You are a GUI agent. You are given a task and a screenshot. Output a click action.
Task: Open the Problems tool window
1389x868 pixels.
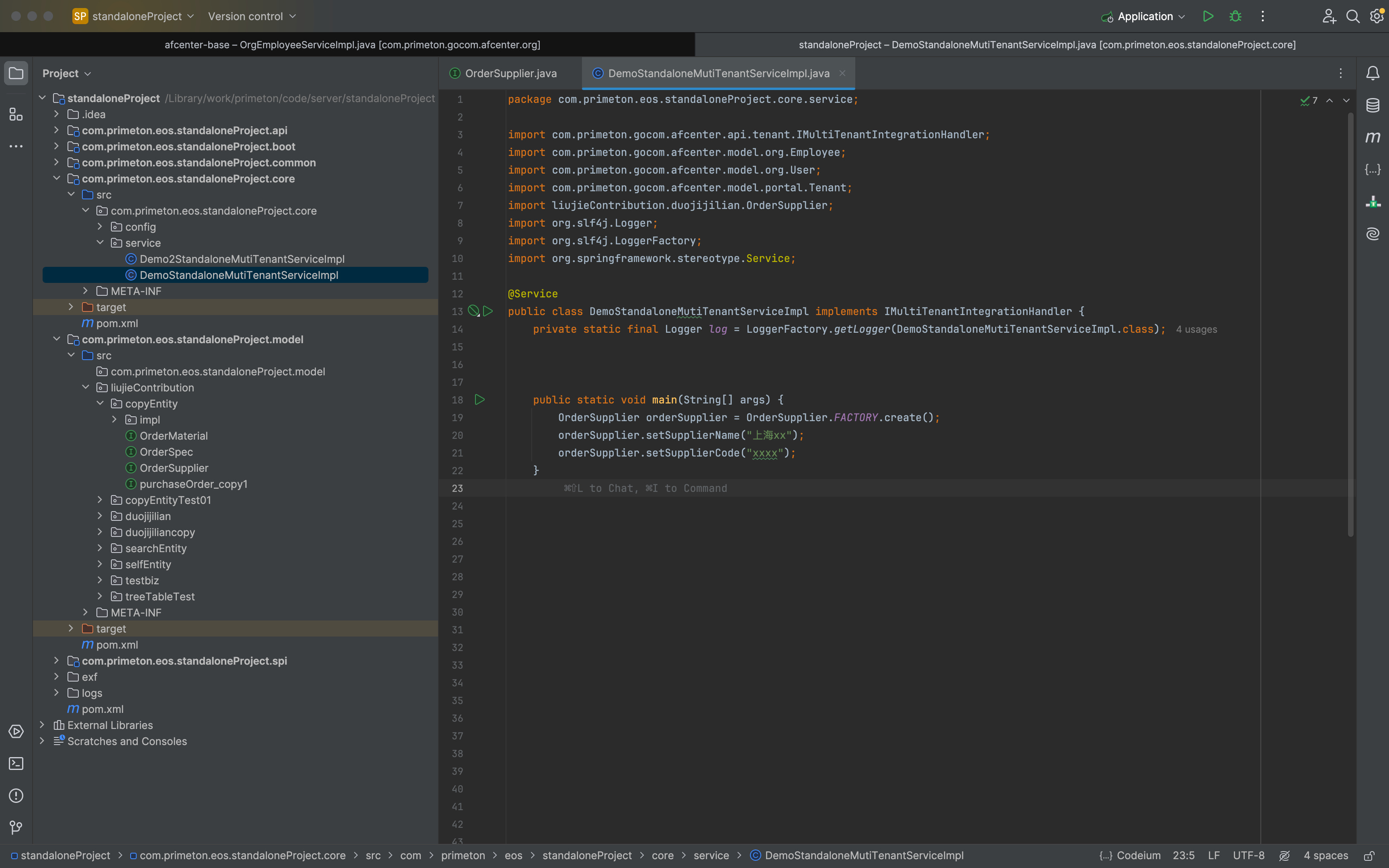click(x=16, y=796)
